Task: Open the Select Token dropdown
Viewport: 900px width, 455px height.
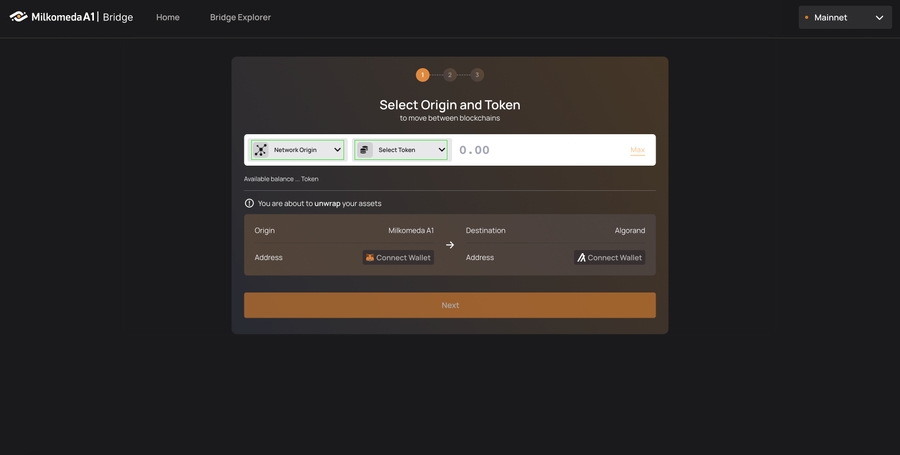Action: (x=402, y=150)
